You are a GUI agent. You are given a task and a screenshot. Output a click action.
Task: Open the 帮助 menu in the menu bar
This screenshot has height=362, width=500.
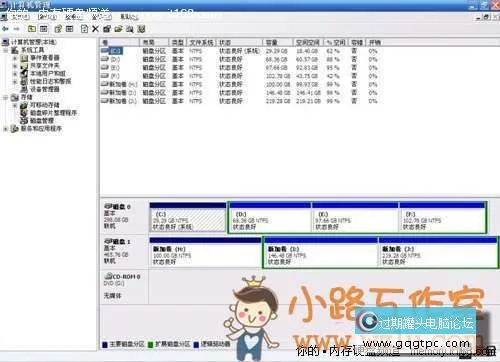[128, 17]
